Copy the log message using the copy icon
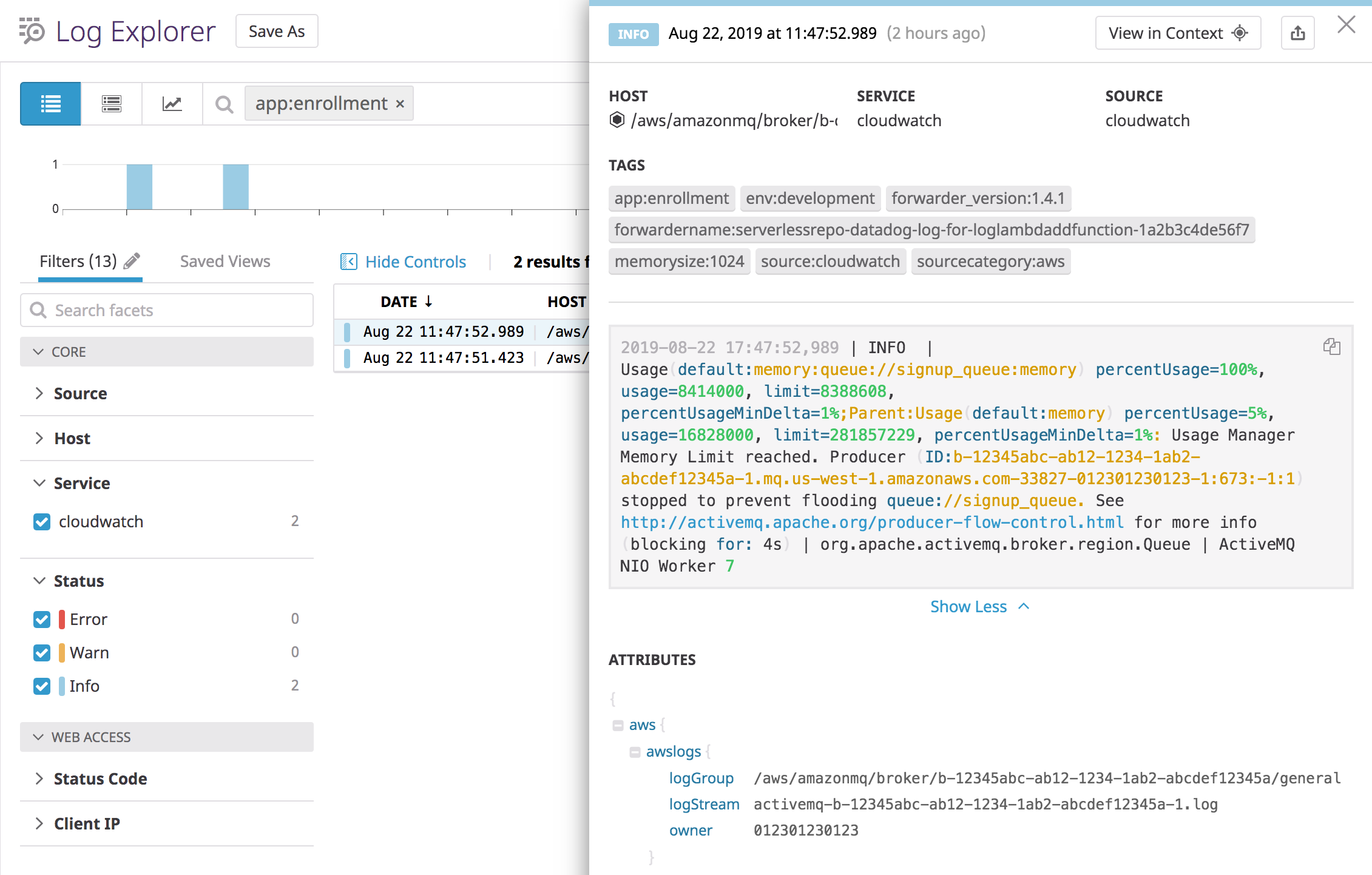This screenshot has height=875, width=1372. click(1331, 346)
